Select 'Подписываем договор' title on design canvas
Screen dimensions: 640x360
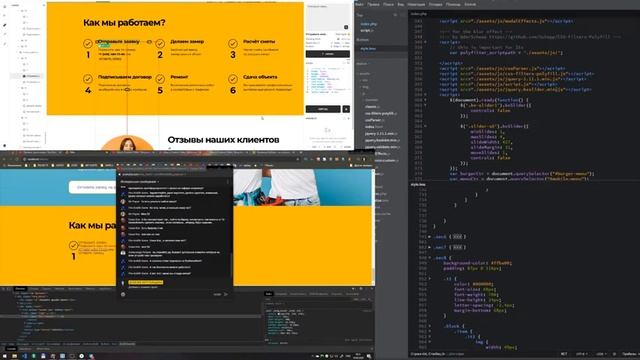[124, 77]
